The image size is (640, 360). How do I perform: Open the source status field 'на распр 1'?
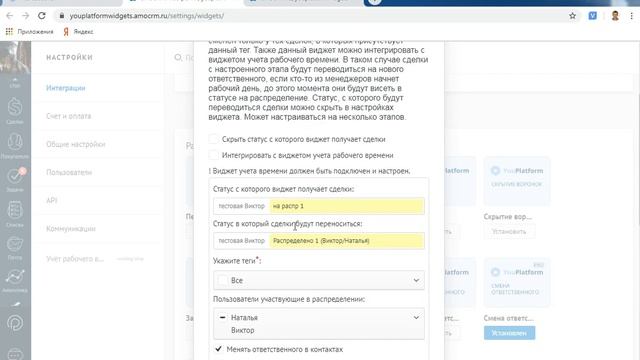pyautogui.click(x=347, y=206)
